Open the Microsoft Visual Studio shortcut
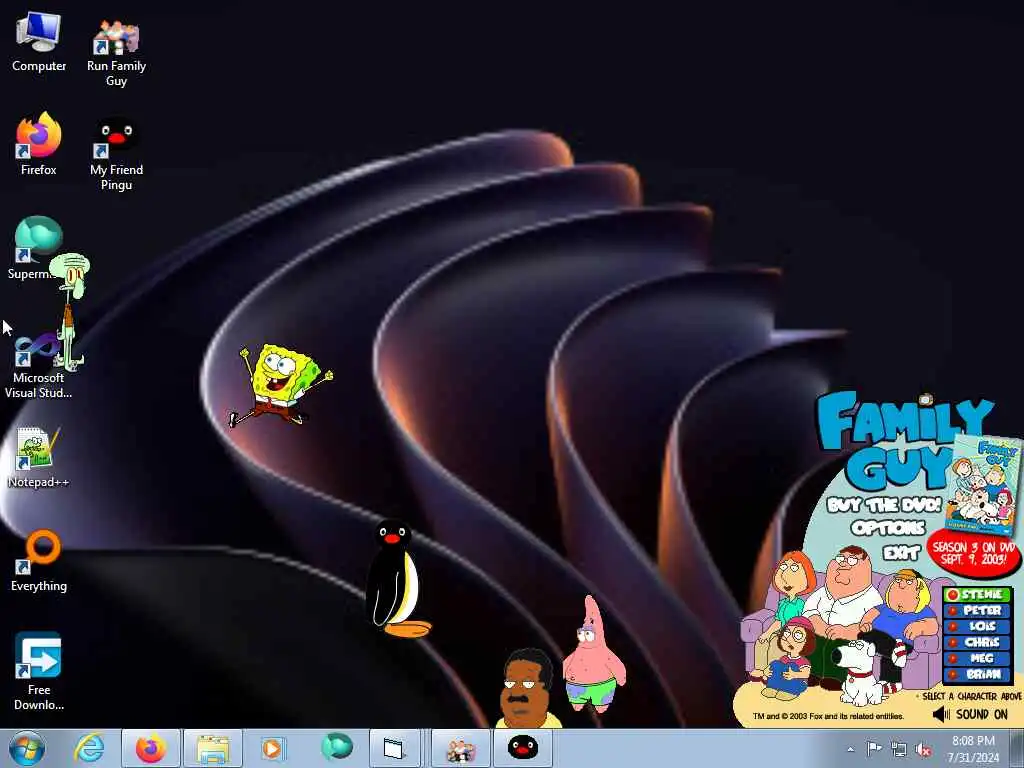Image resolution: width=1024 pixels, height=768 pixels. (38, 366)
